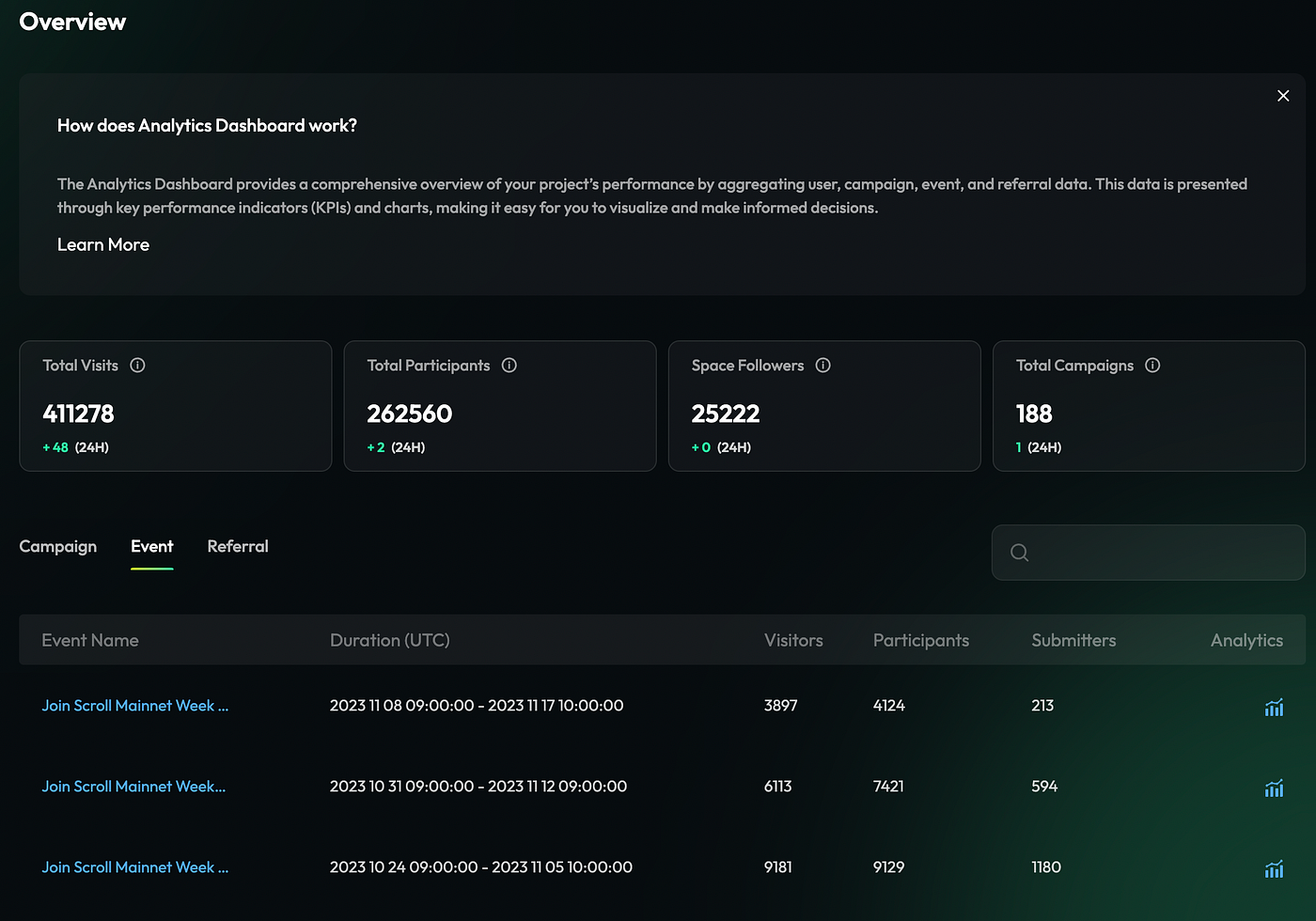The width and height of the screenshot is (1316, 921).
Task: Open analytics chart for event with 3897 visitors
Action: click(x=1274, y=708)
